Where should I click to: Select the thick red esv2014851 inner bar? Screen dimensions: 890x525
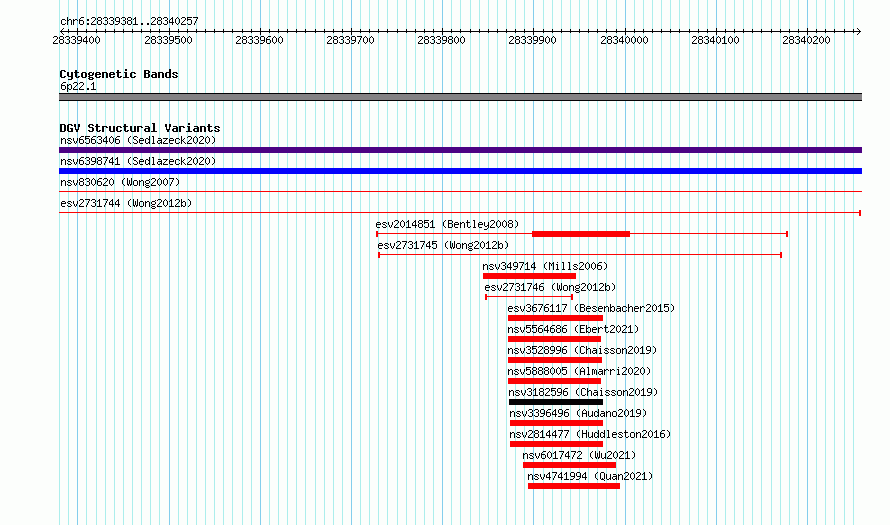pyautogui.click(x=581, y=234)
